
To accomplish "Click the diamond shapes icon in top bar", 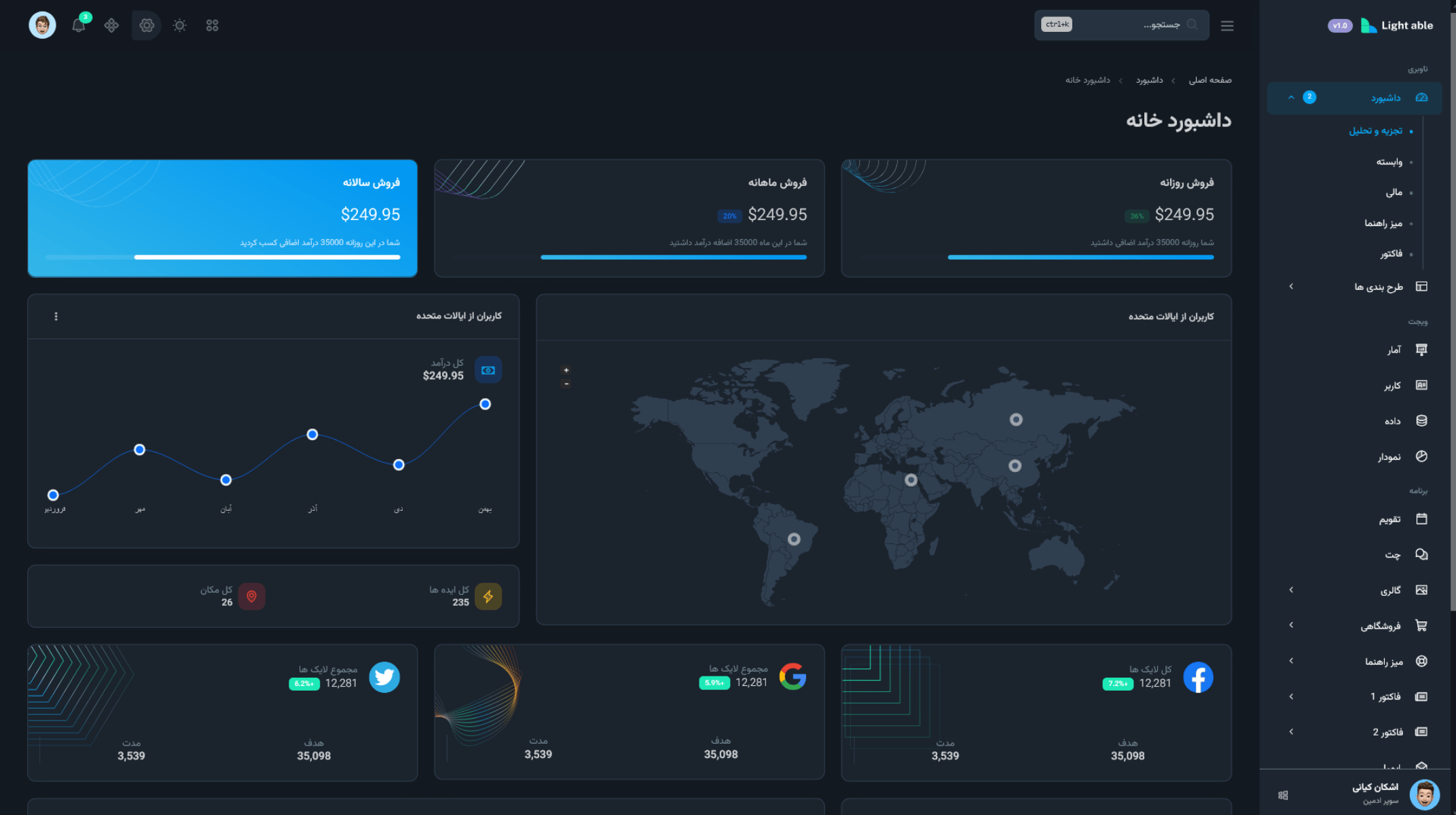I will click(x=111, y=25).
